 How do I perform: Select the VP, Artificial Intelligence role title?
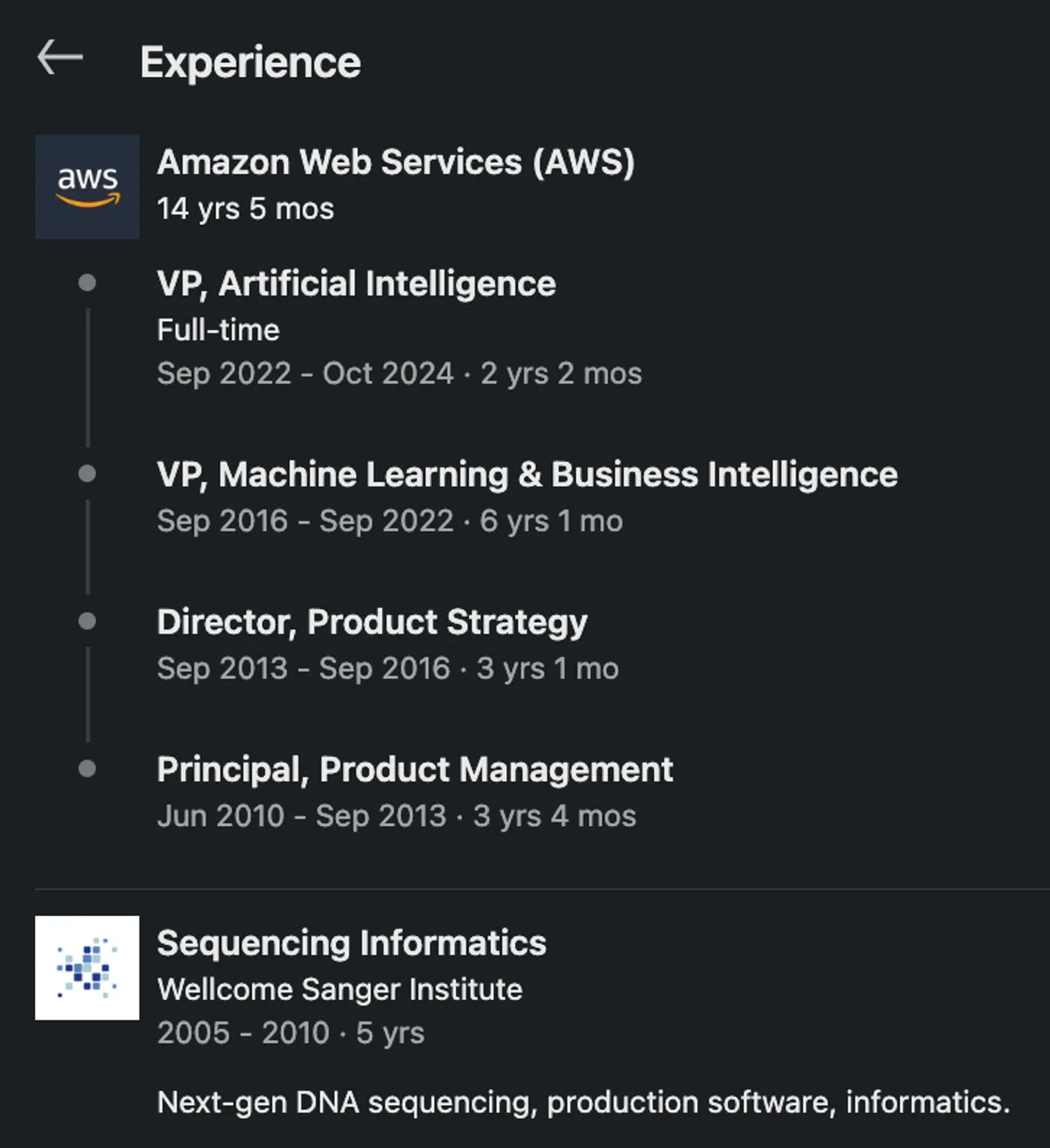[x=356, y=283]
